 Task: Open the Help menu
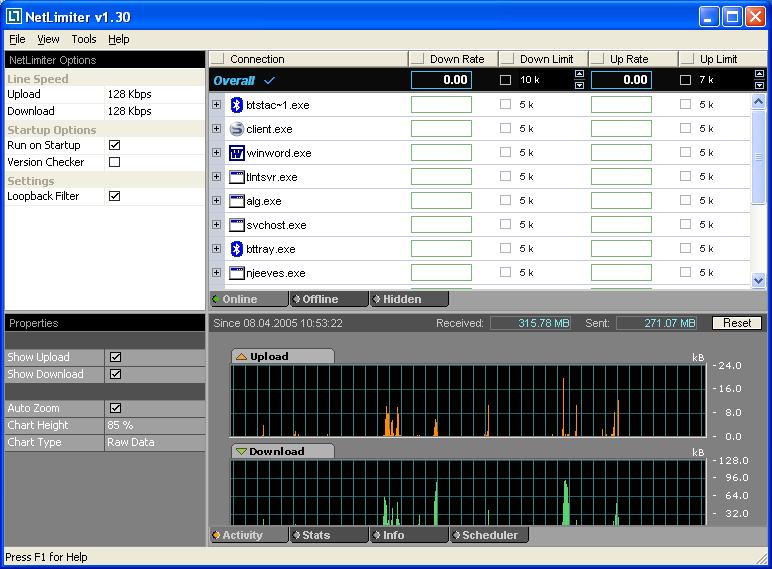pos(119,39)
